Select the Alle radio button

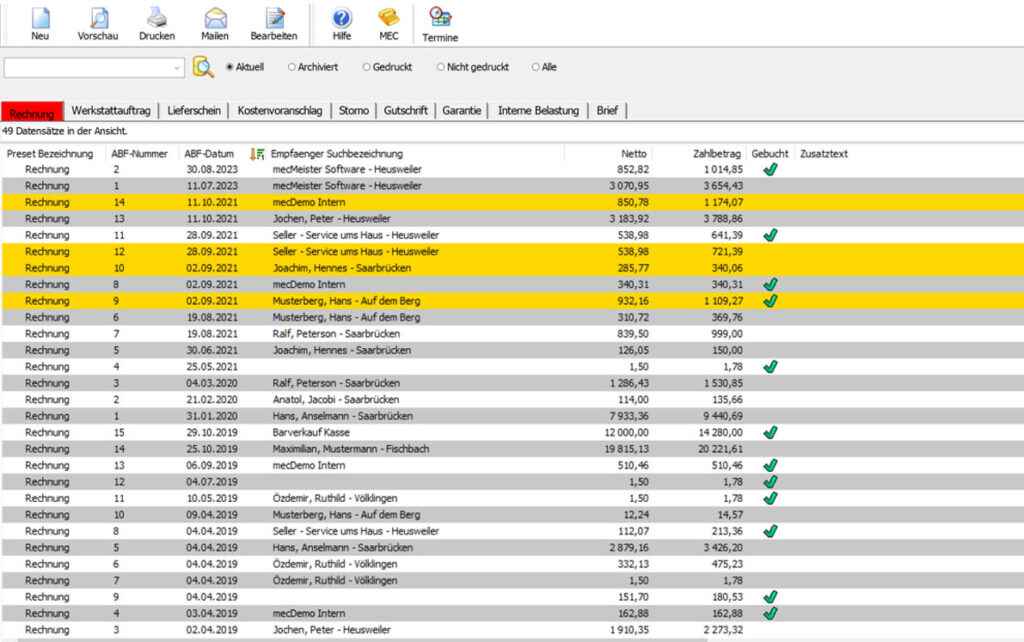[x=536, y=67]
